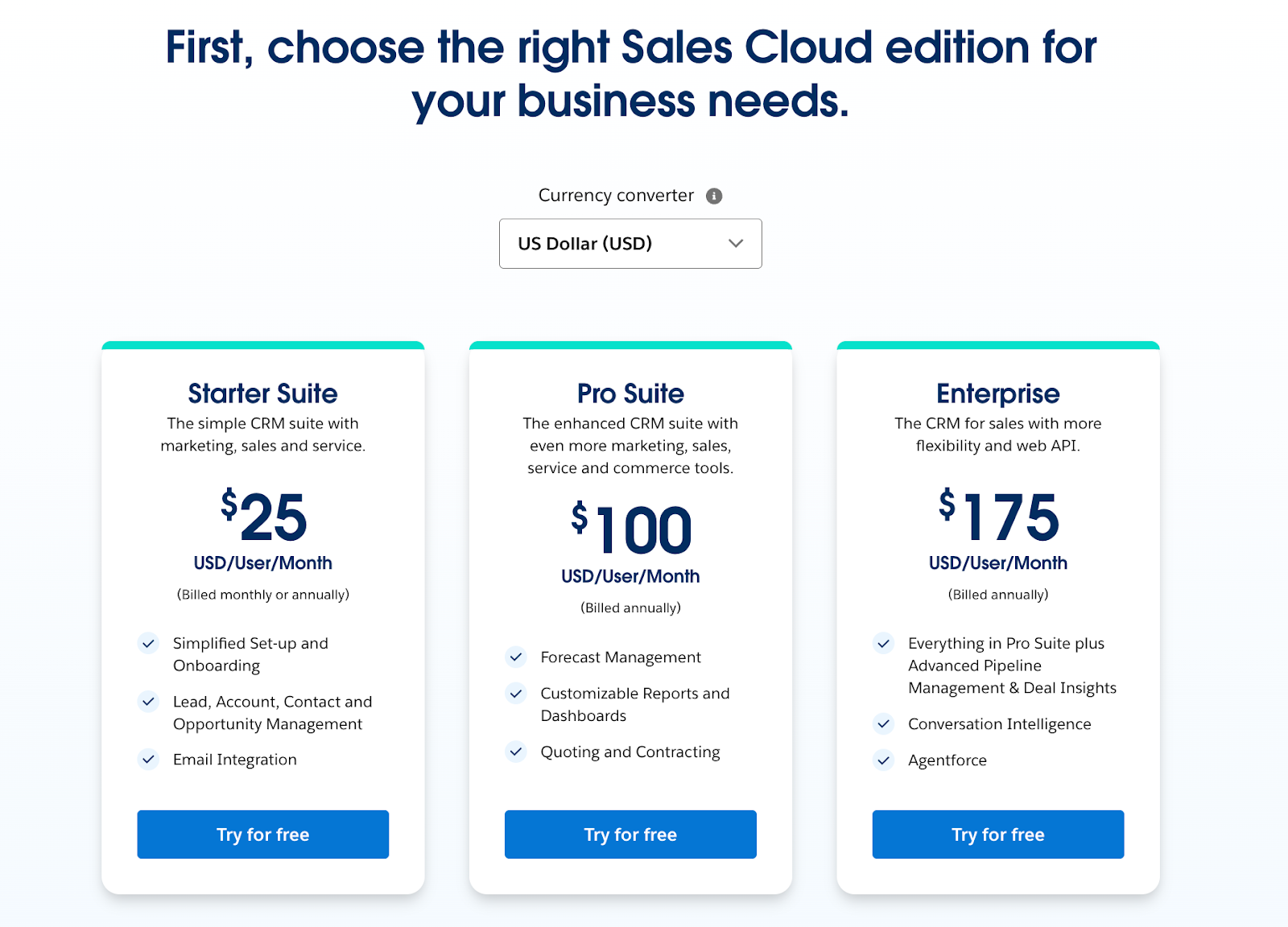Click the checkmark beside Quoting and Contracting
The width and height of the screenshot is (1288, 927).
point(515,752)
